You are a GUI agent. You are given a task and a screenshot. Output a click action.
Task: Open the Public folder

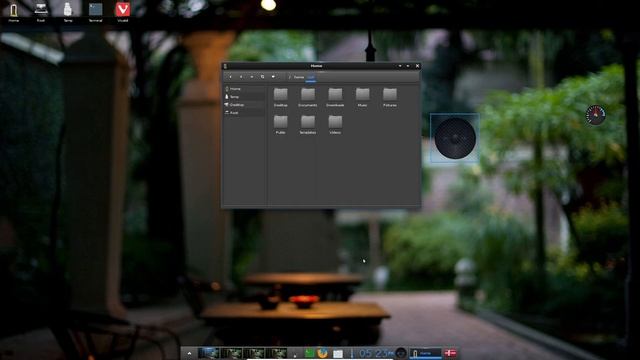coord(280,124)
